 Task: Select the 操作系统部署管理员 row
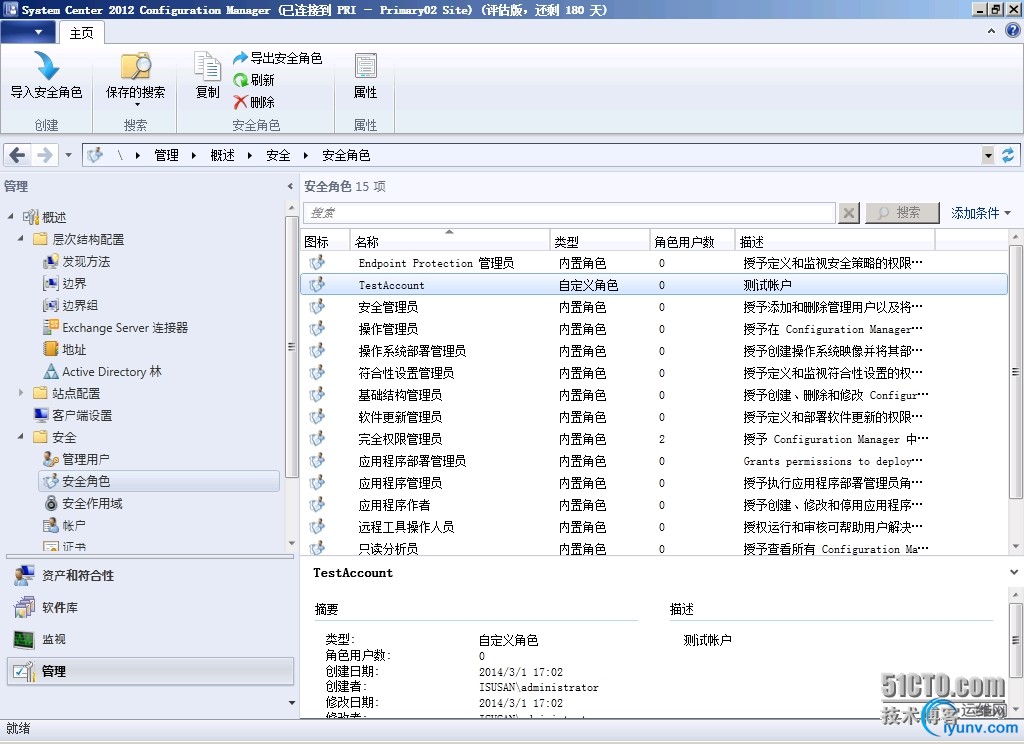(x=654, y=351)
